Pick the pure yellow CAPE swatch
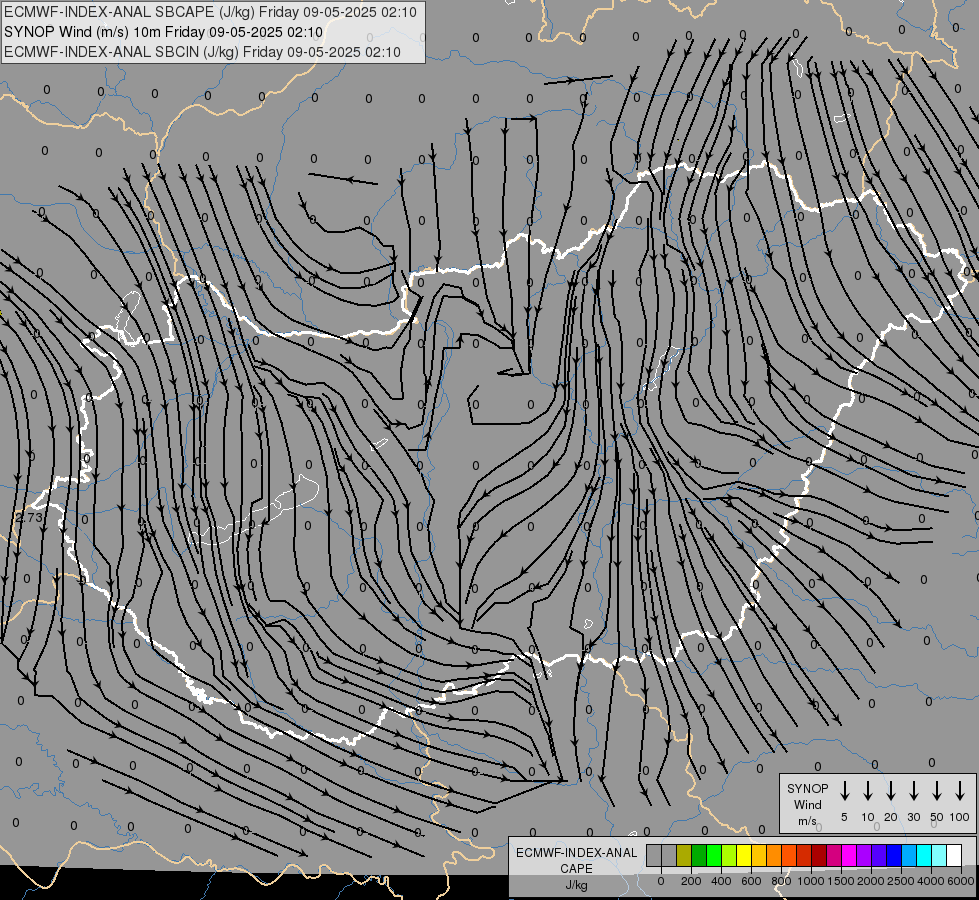The height and width of the screenshot is (900, 979). (x=744, y=856)
